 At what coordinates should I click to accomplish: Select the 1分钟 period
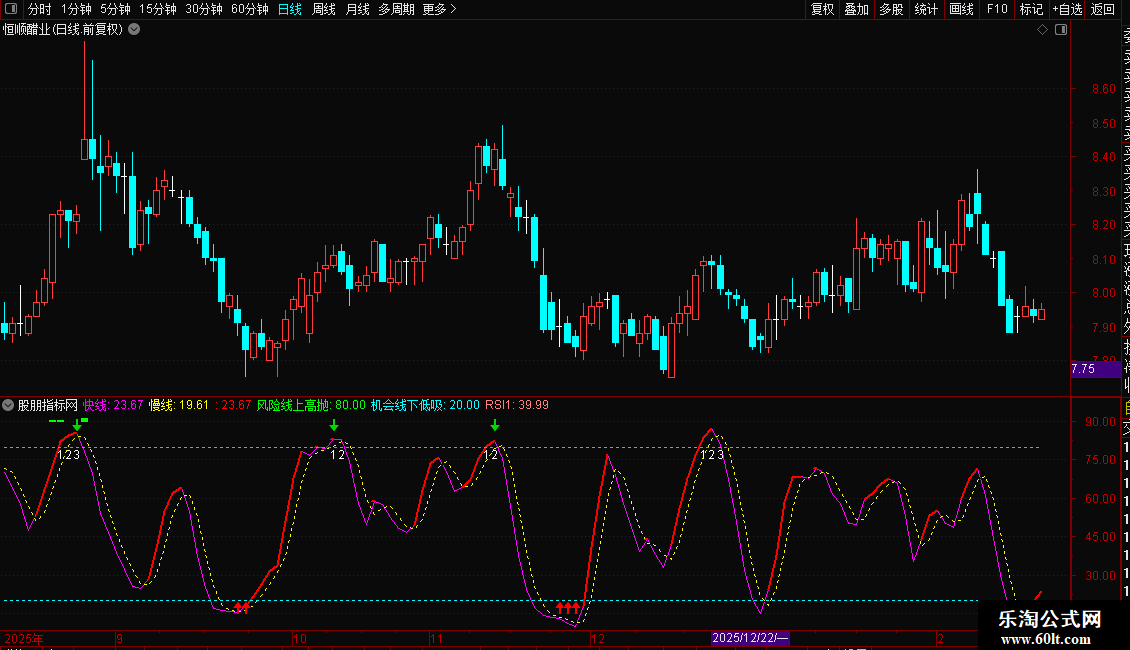[76, 9]
